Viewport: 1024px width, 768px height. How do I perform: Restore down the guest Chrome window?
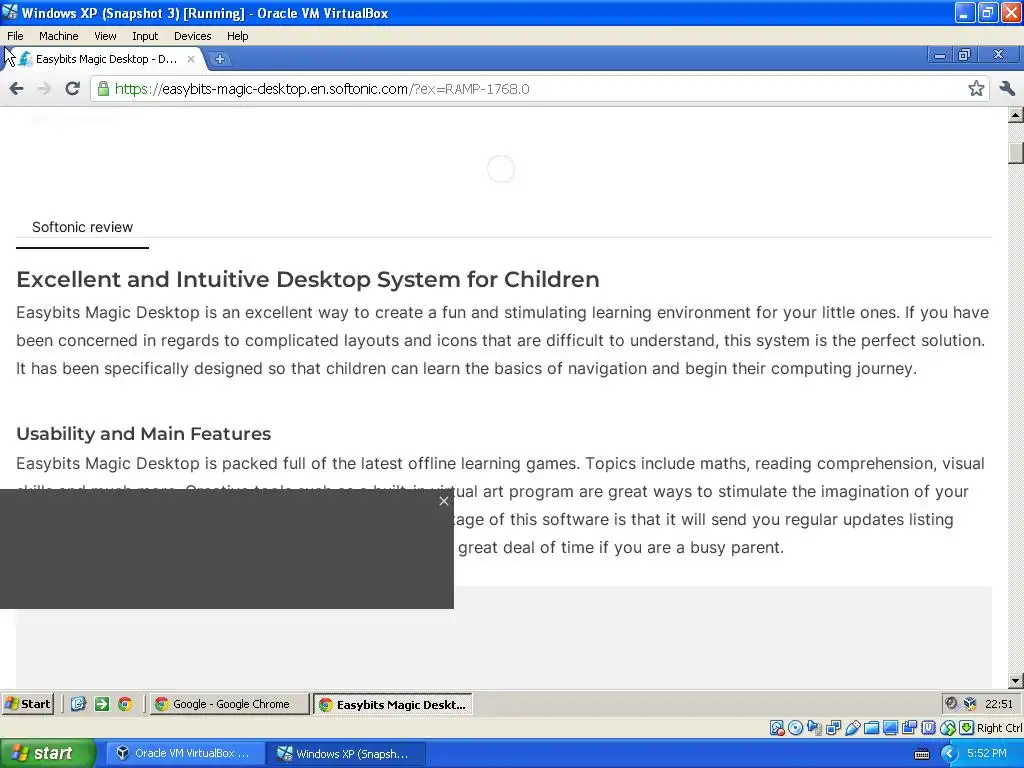(x=964, y=55)
